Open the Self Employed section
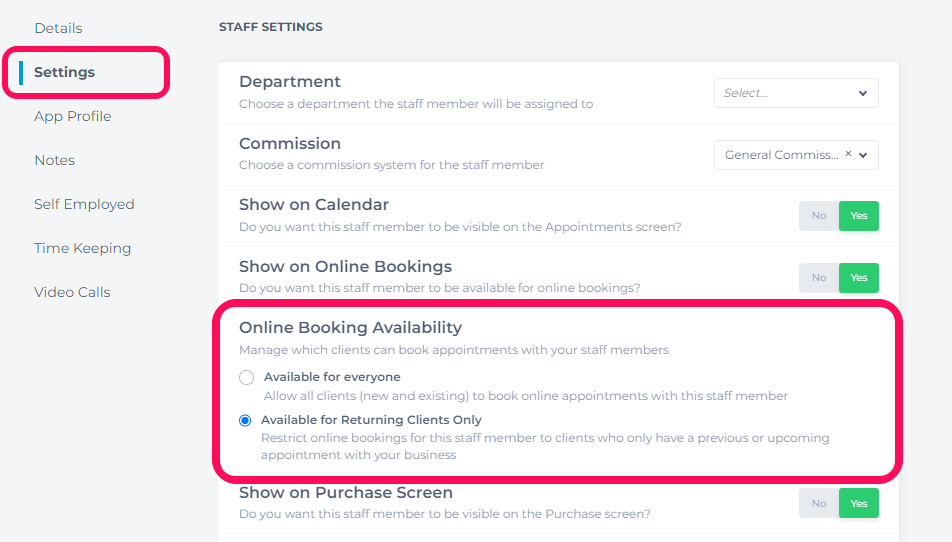Viewport: 952px width, 542px height. pos(84,204)
